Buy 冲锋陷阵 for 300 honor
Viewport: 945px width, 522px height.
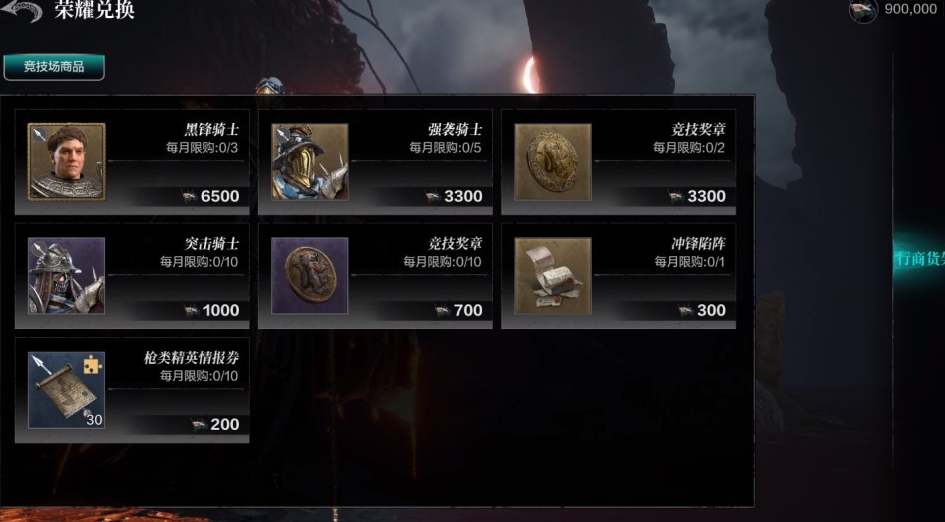[702, 310]
